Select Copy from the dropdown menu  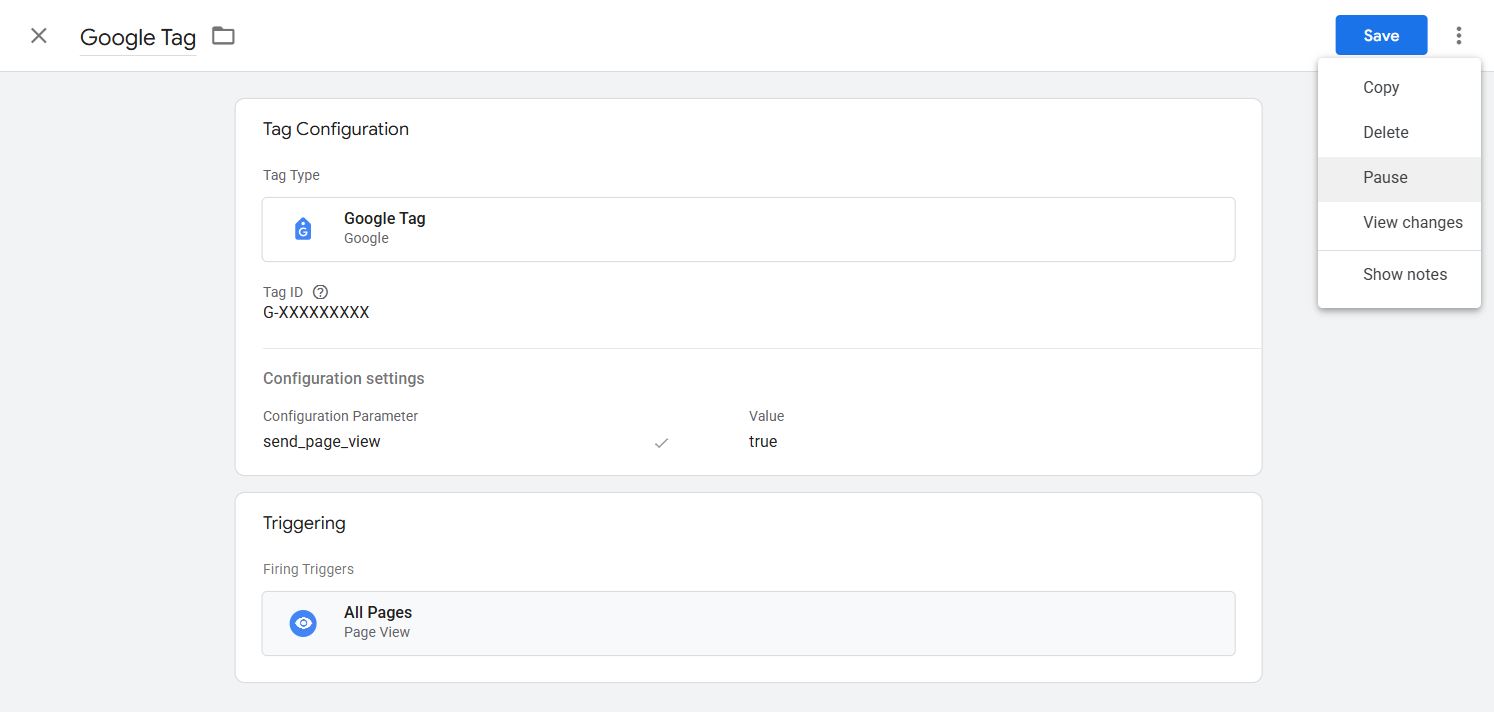pos(1381,87)
